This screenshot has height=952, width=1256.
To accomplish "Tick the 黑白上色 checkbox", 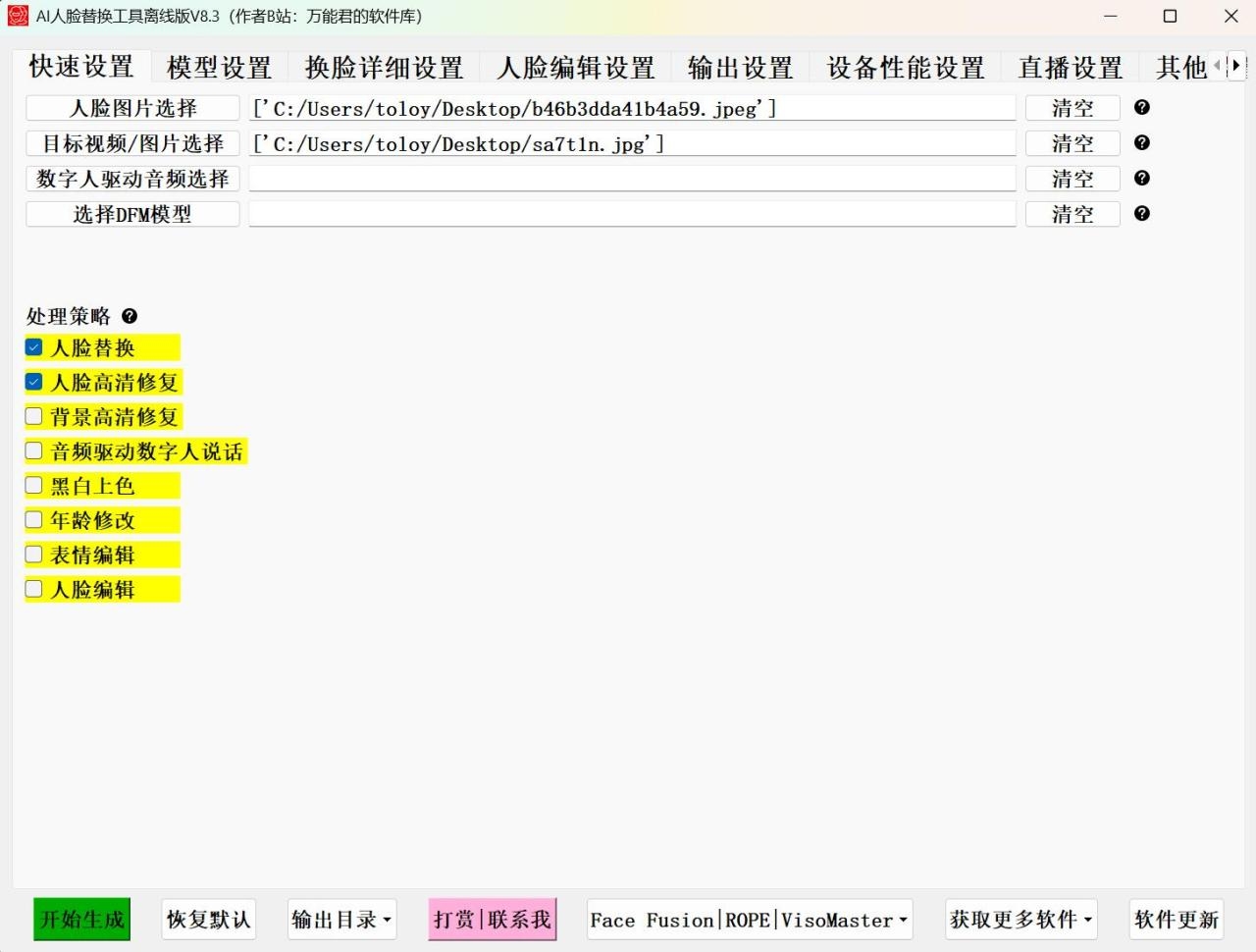I will pyautogui.click(x=33, y=485).
